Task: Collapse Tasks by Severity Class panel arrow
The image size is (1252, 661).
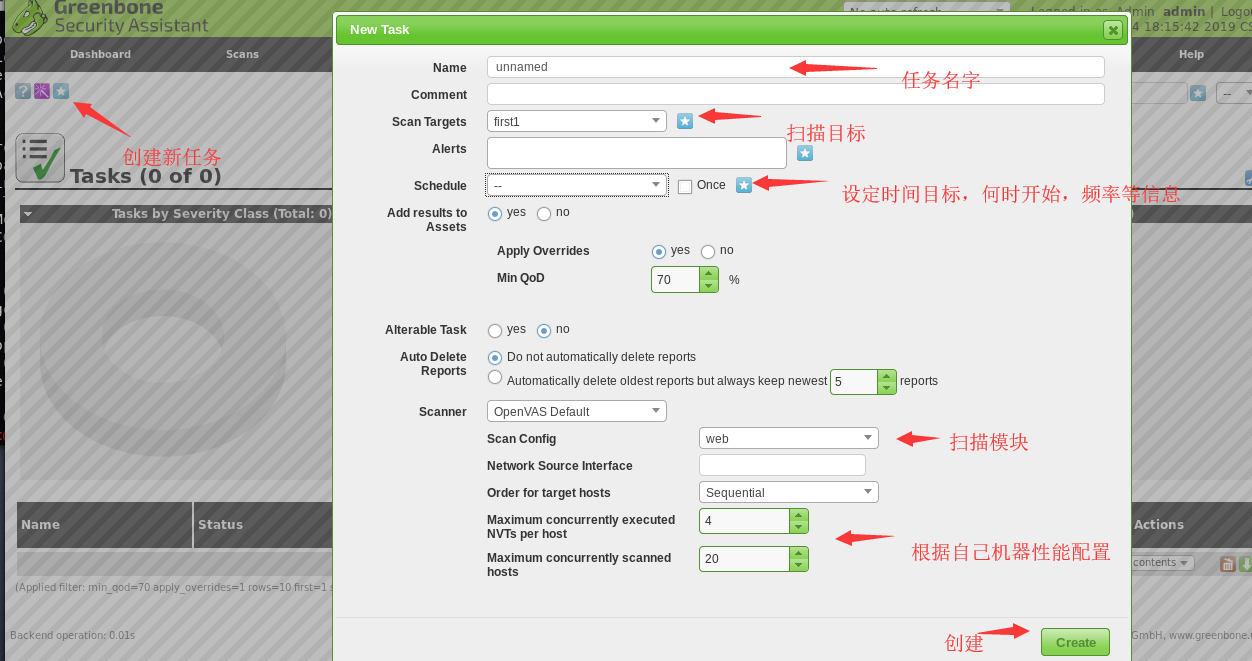Action: (x=27, y=213)
